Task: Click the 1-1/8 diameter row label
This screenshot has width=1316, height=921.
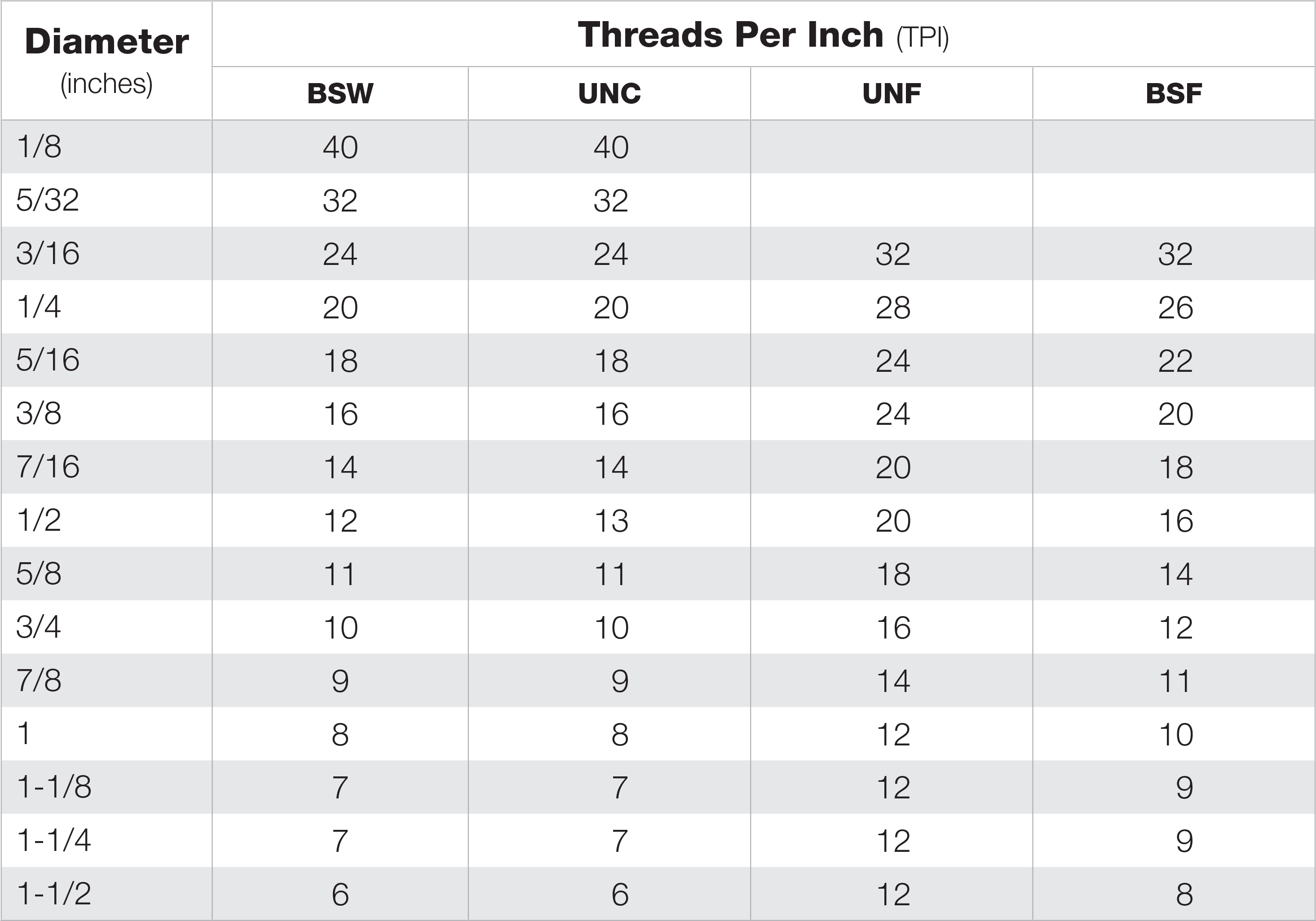Action: coord(54,787)
